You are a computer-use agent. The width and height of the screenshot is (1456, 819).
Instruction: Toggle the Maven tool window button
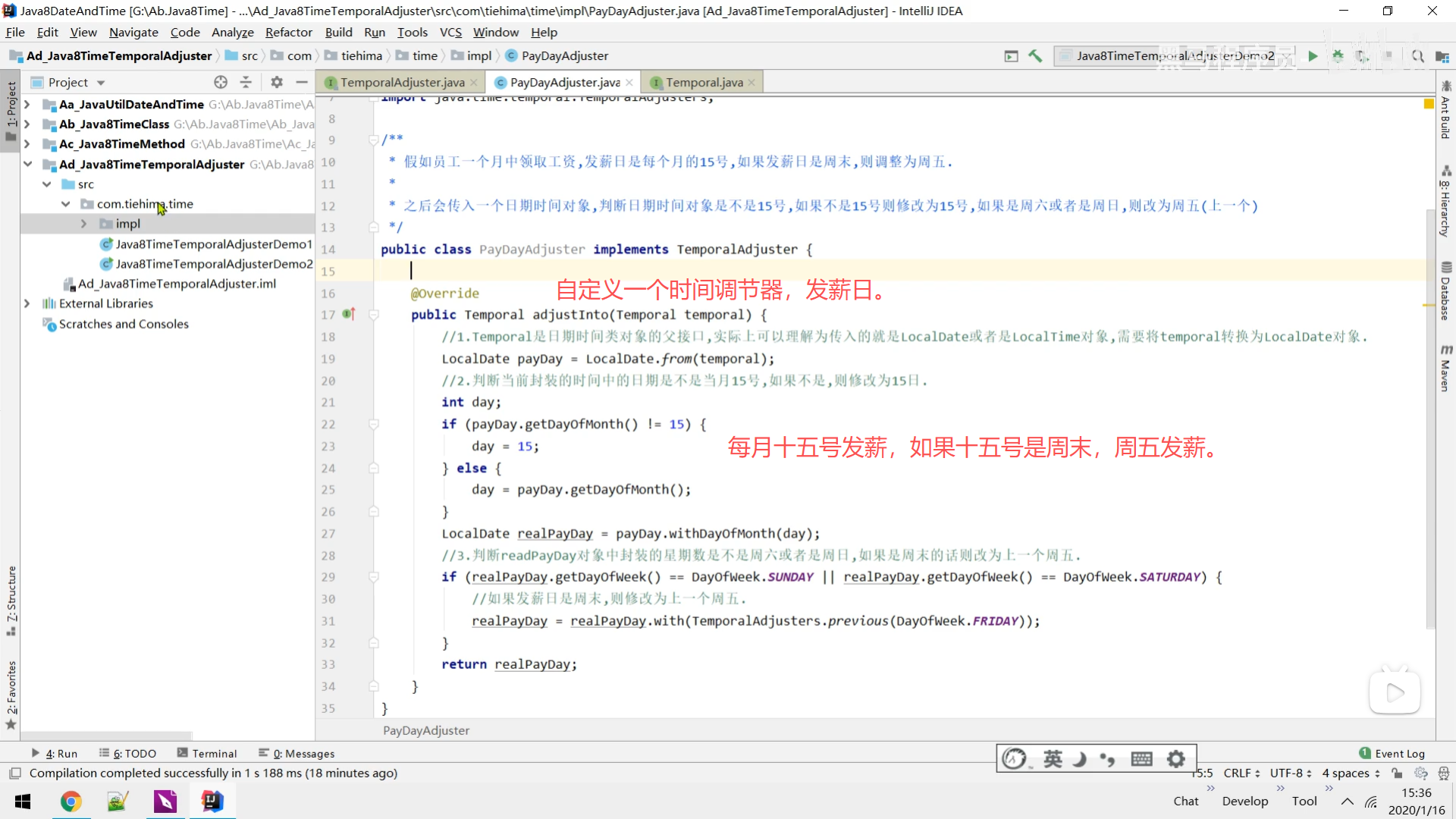point(1445,368)
